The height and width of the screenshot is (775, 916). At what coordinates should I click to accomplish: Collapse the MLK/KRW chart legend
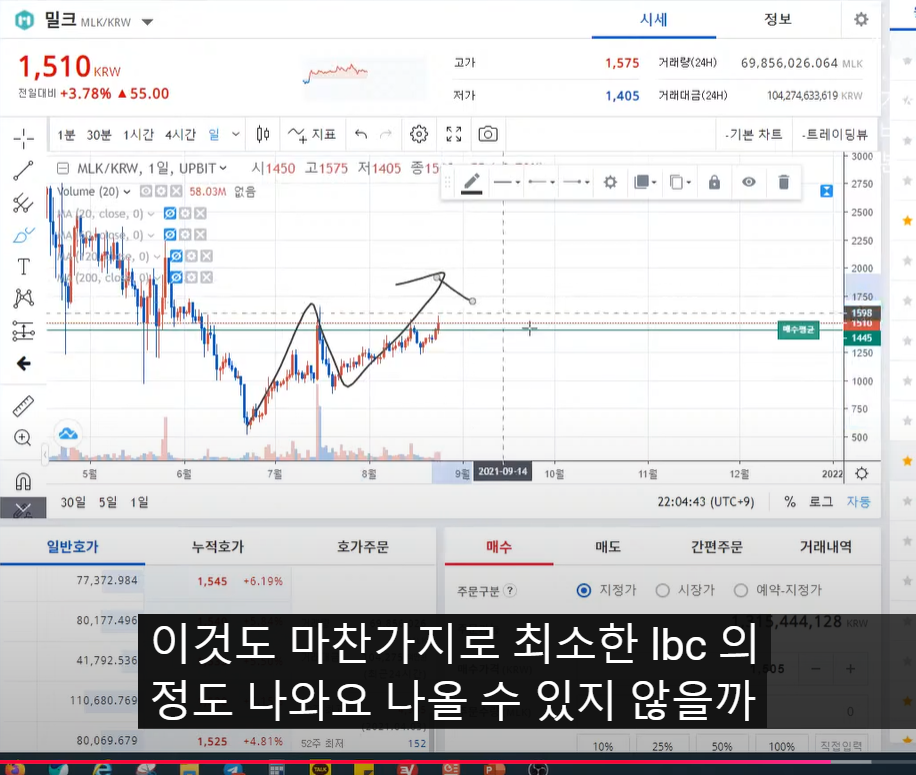[x=63, y=169]
